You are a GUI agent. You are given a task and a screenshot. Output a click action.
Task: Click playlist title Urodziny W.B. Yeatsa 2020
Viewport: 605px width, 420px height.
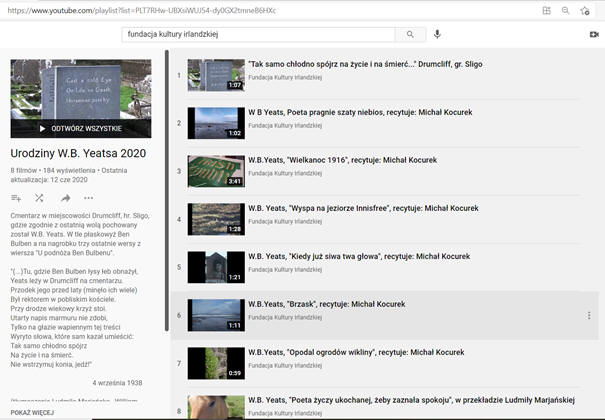click(78, 153)
